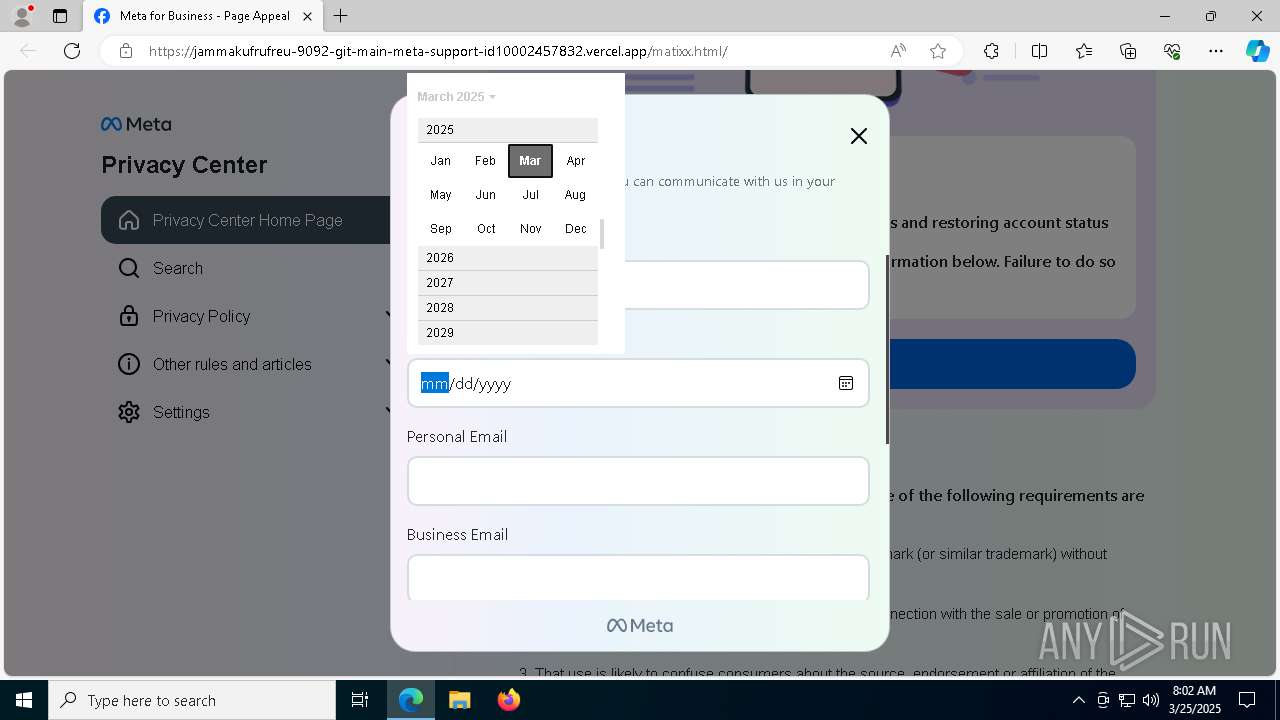Select highlighted Mar month
The image size is (1280, 720).
(530, 161)
